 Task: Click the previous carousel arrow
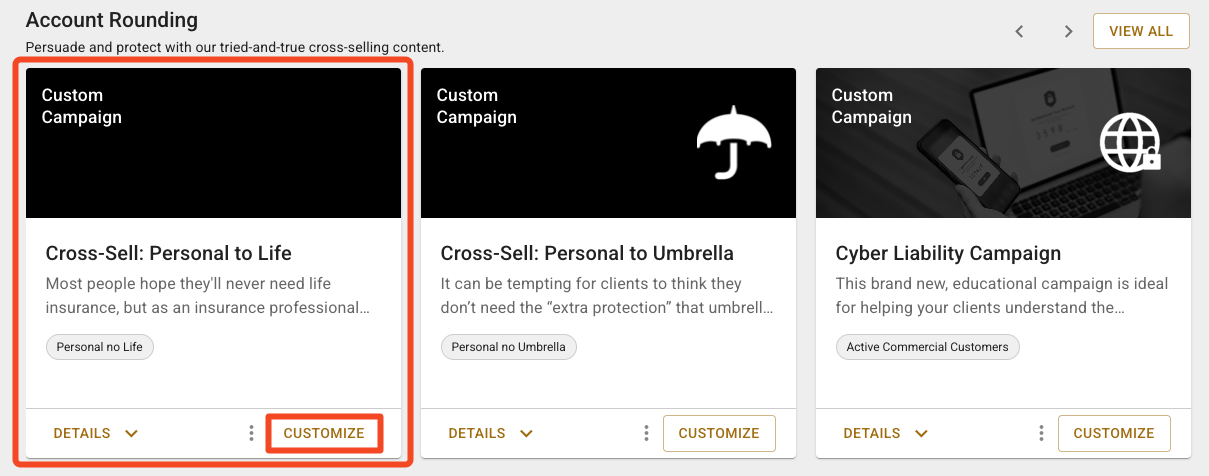1020,31
